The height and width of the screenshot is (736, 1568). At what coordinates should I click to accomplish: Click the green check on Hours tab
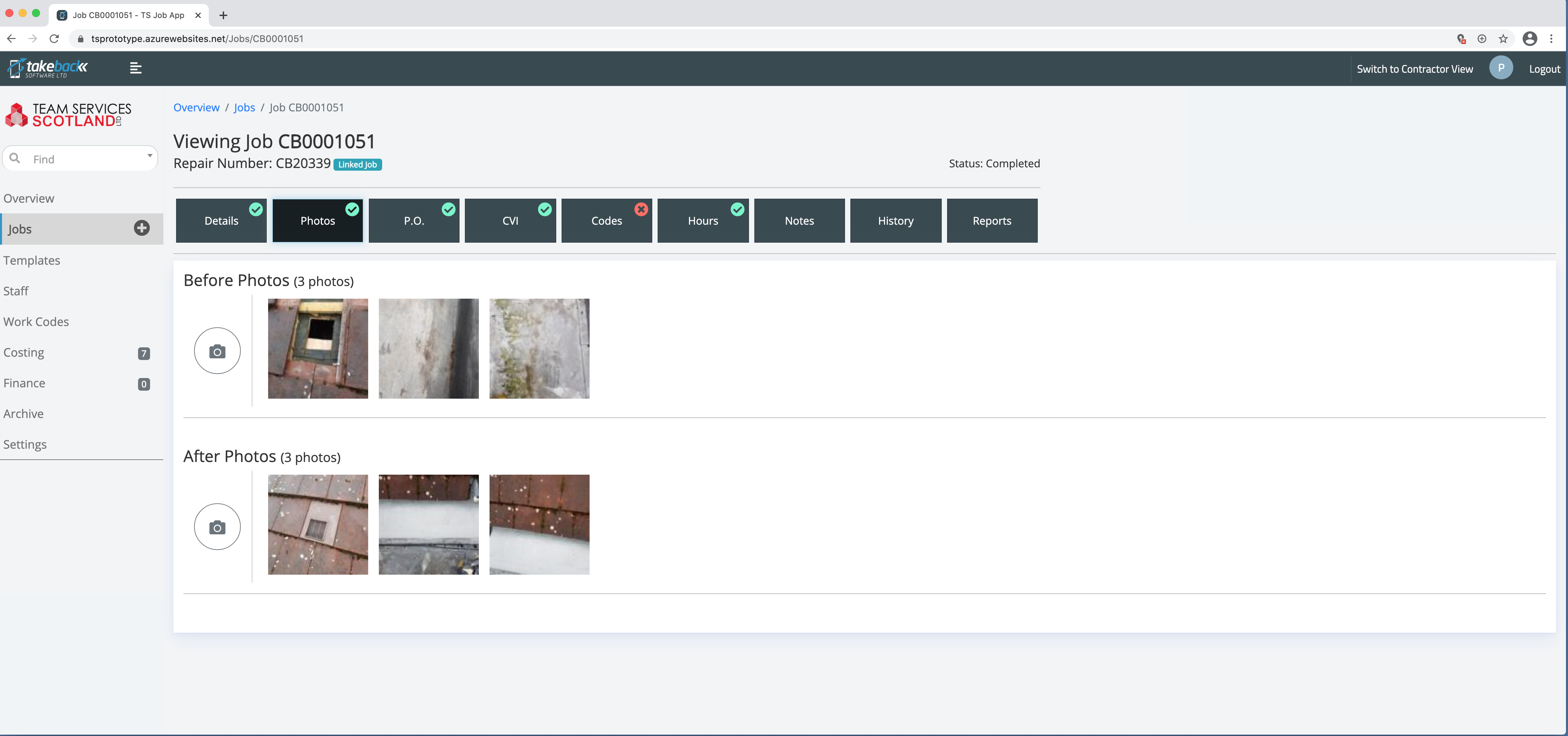pos(737,209)
